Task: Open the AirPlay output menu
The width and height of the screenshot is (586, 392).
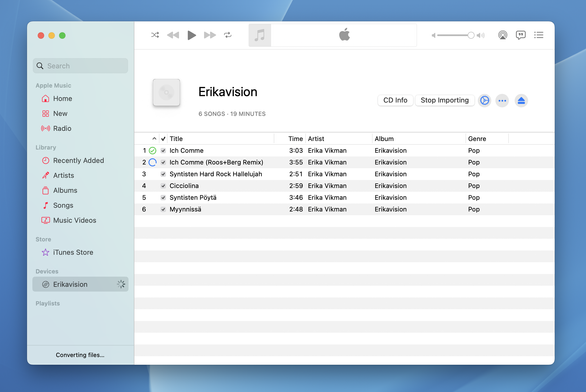Action: [x=503, y=35]
